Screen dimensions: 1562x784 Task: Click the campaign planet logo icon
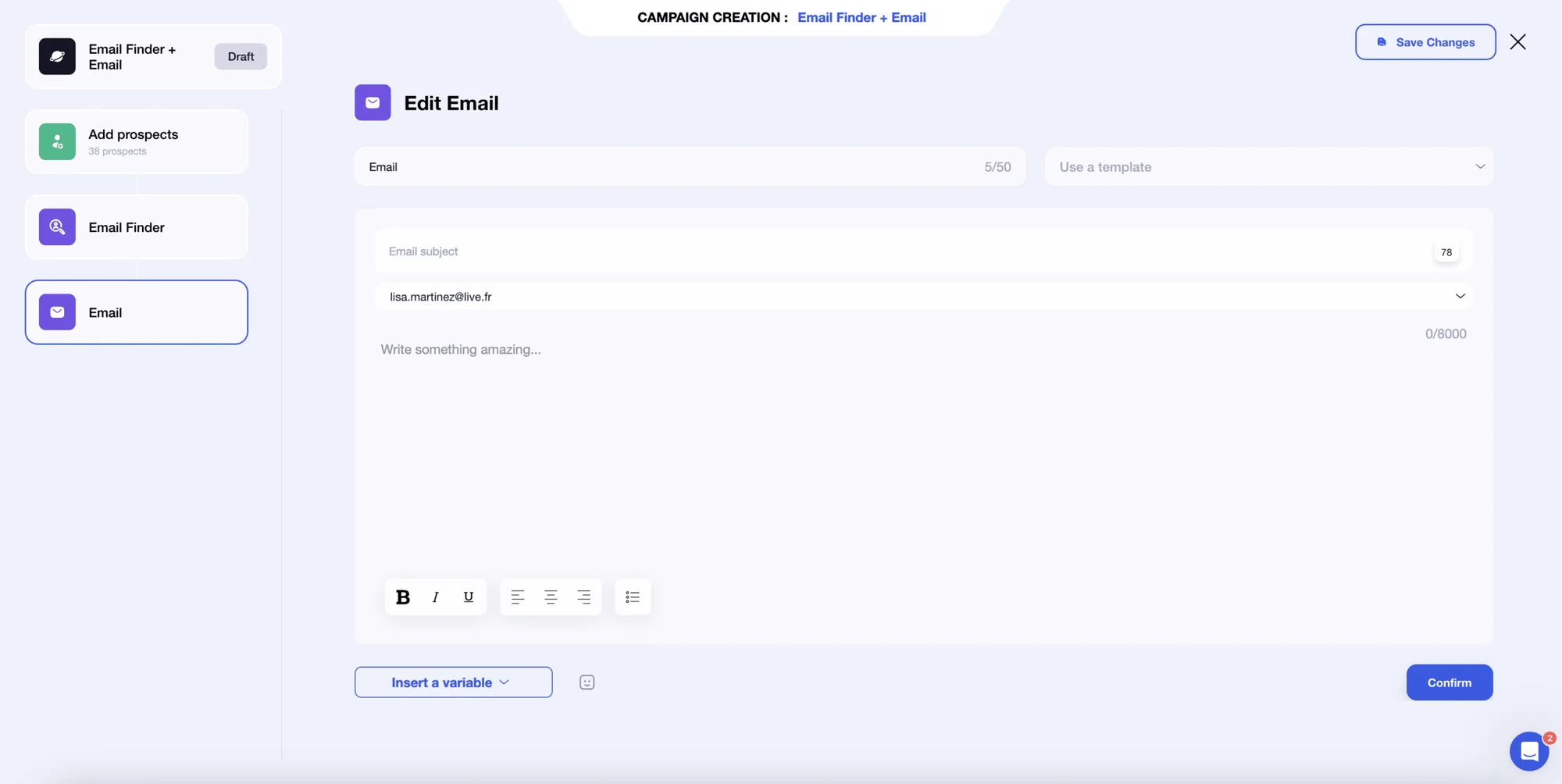click(x=57, y=56)
